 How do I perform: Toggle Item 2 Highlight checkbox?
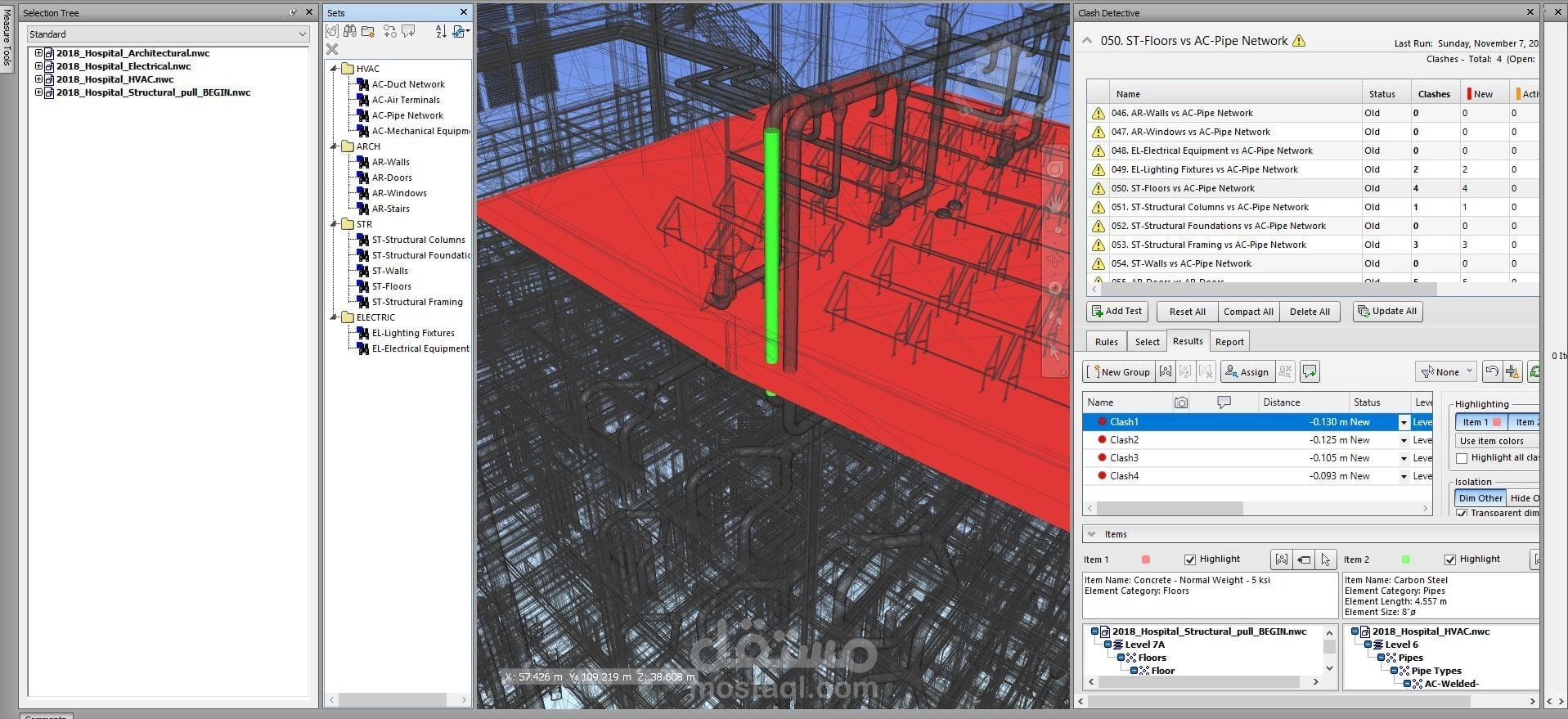pyautogui.click(x=1450, y=559)
